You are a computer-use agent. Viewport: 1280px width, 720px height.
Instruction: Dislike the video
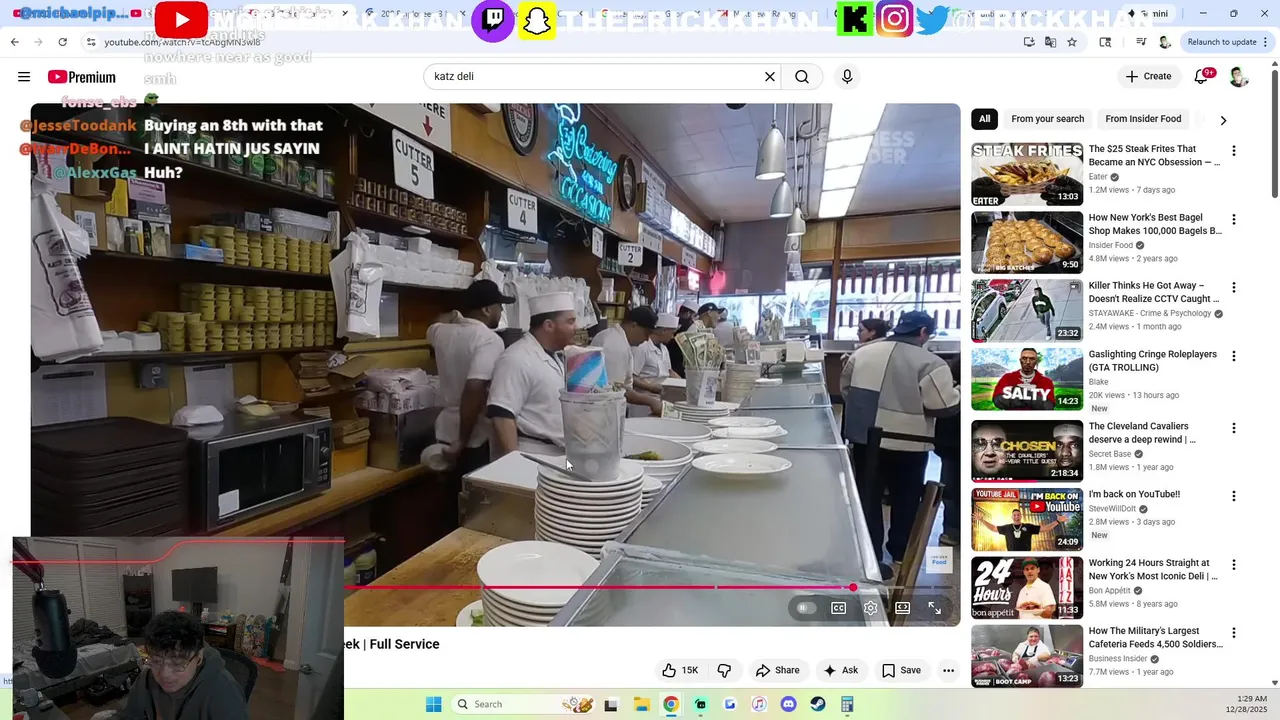coord(725,670)
